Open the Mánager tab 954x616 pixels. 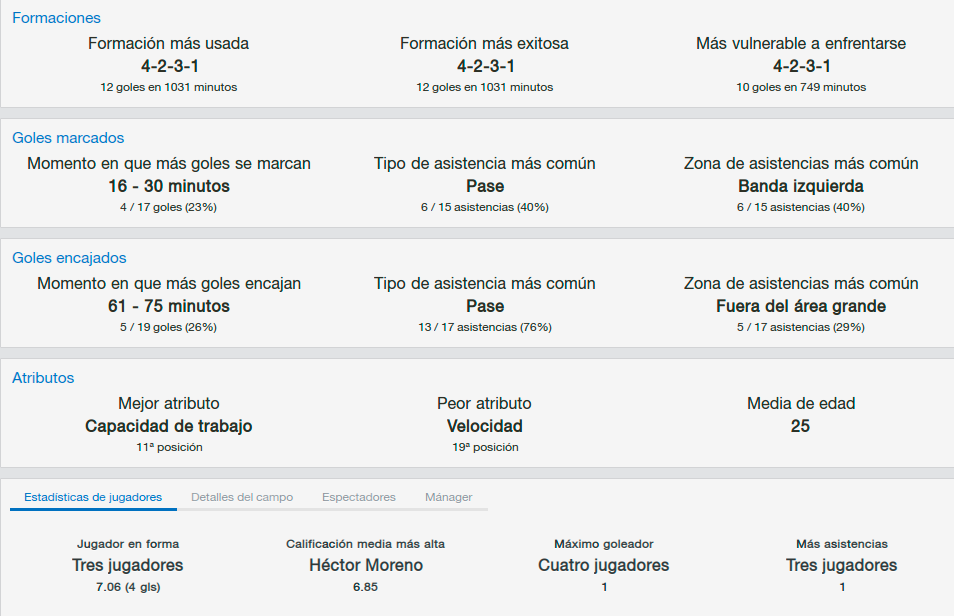tap(448, 497)
